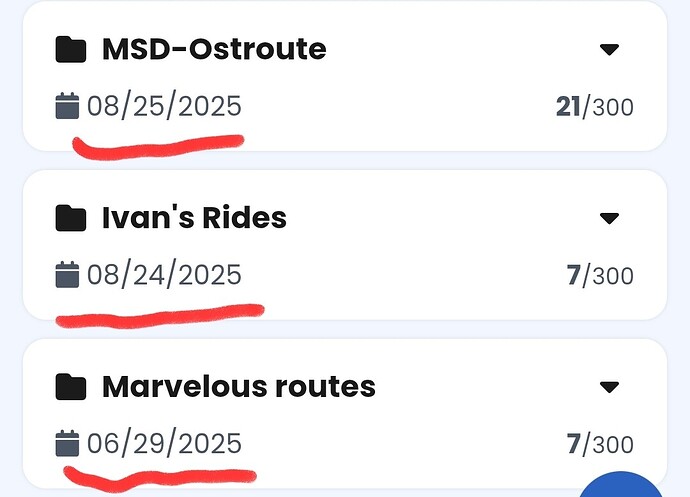690x497 pixels.
Task: Select the 06/29/2025 date text
Action: click(164, 444)
